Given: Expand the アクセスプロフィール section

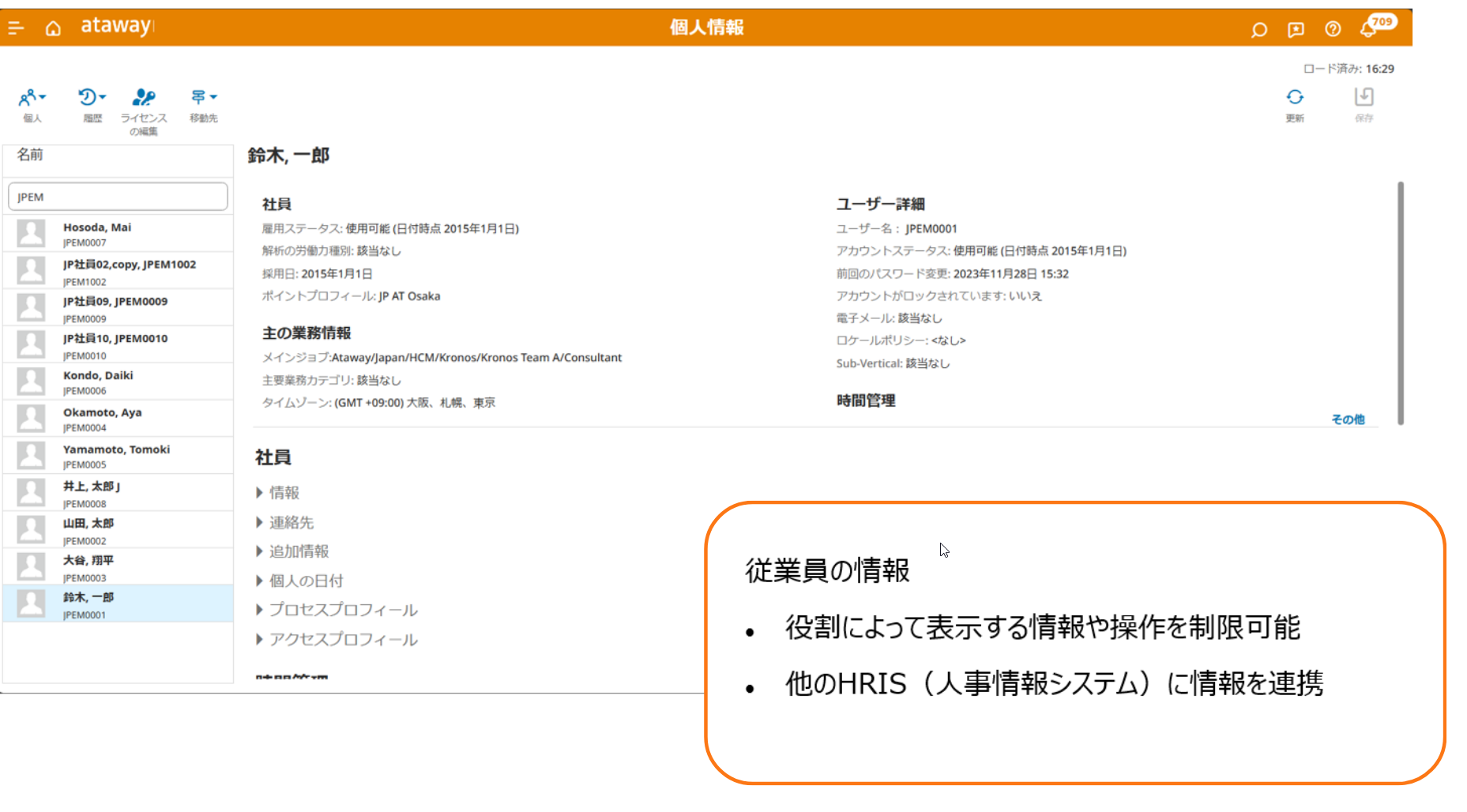Looking at the screenshot, I should pos(343,639).
